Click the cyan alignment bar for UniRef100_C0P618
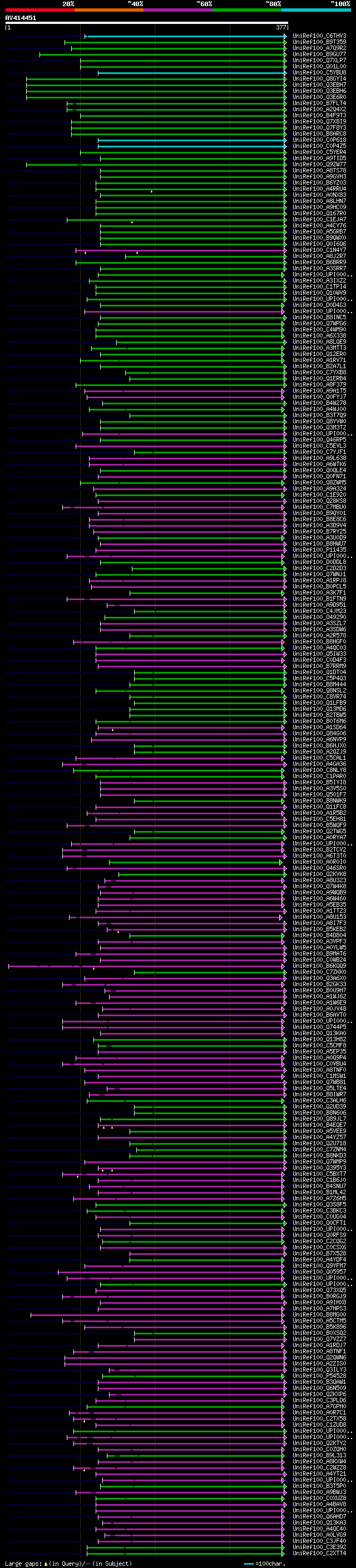This screenshot has width=356, height=1568. pyautogui.click(x=192, y=140)
